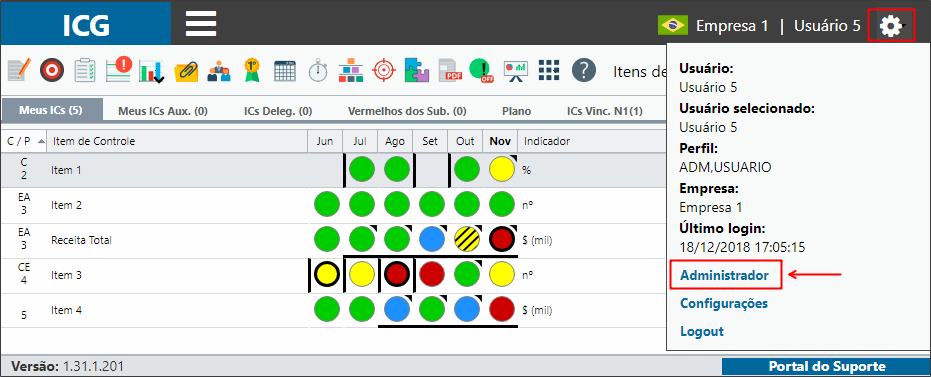This screenshot has width=931, height=377.
Task: Open the yellow folder with paperclip icon
Action: point(186,71)
